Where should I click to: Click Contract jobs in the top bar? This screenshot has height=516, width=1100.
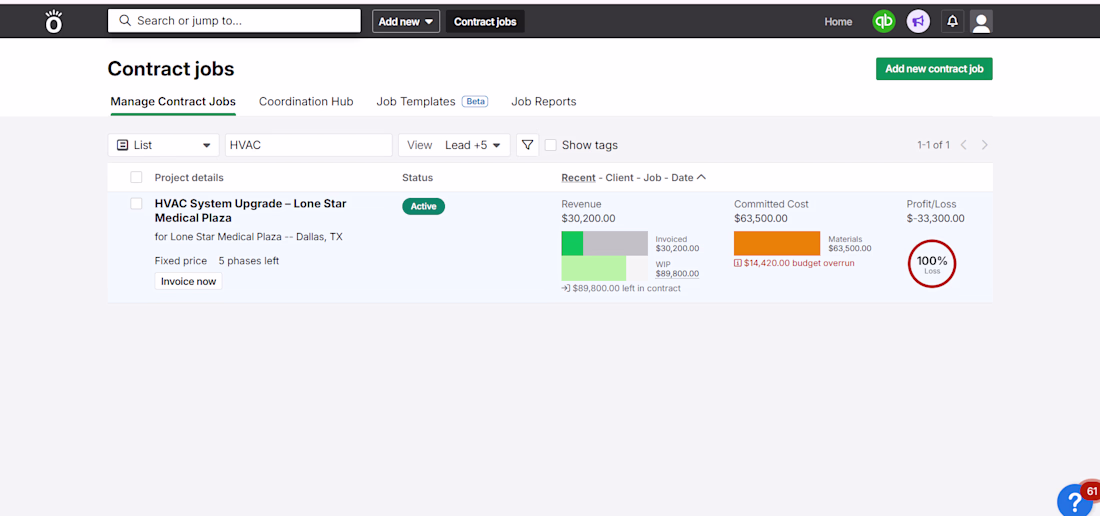[485, 22]
